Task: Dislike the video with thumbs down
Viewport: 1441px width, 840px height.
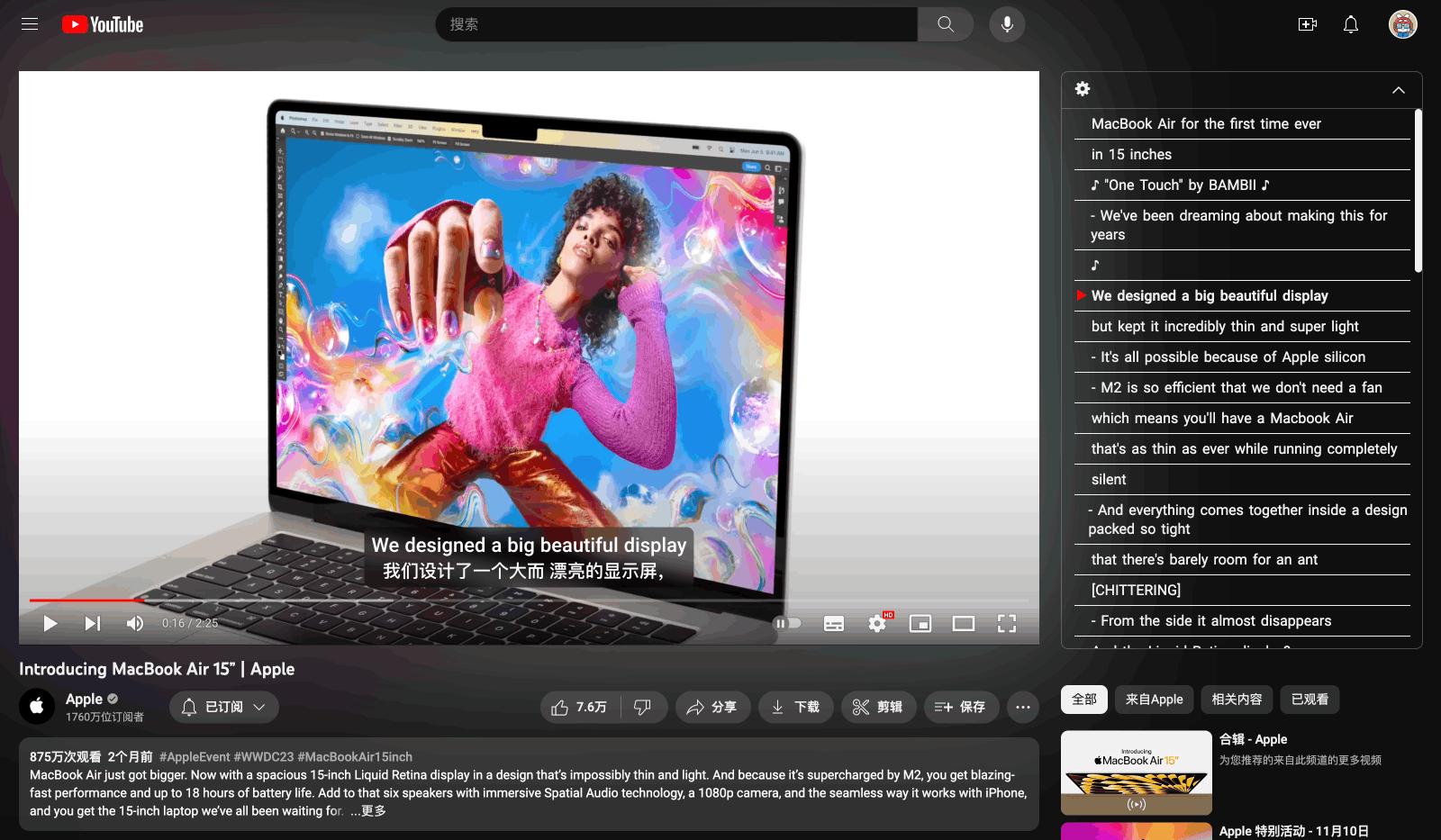Action: (x=643, y=707)
